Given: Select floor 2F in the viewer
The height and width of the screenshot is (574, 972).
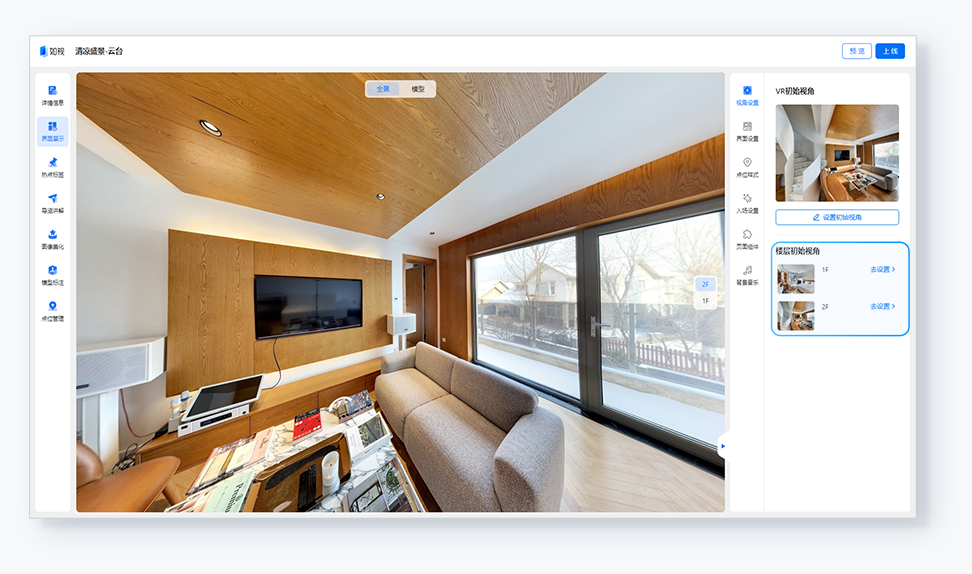Looking at the screenshot, I should pos(705,284).
